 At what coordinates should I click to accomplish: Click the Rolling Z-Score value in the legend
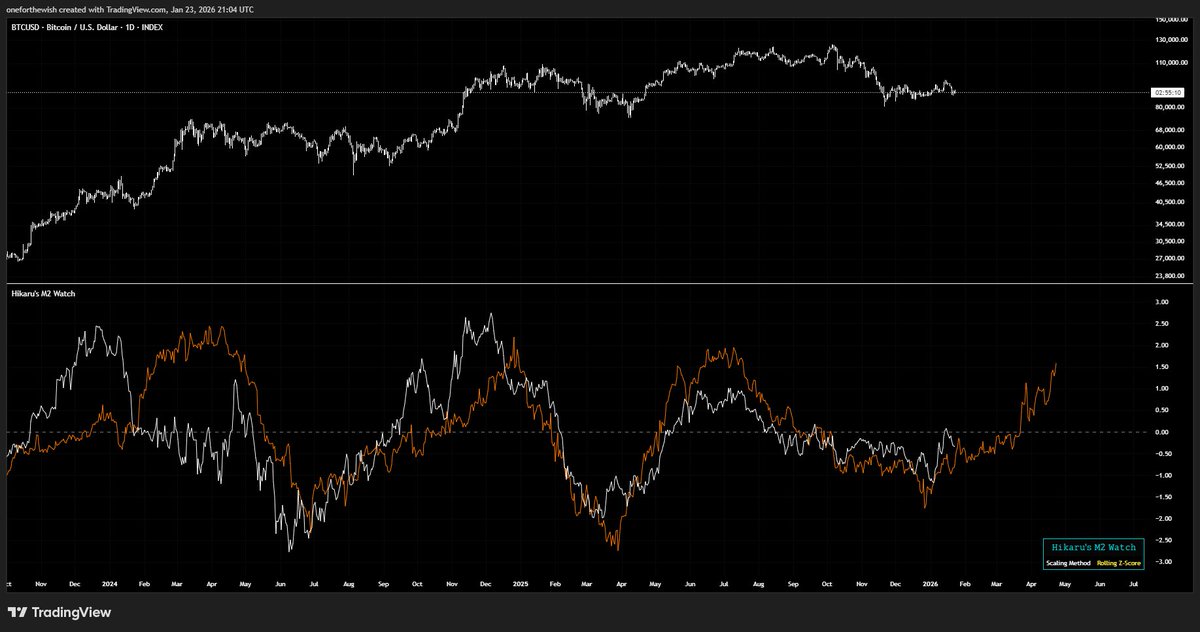(x=1120, y=564)
